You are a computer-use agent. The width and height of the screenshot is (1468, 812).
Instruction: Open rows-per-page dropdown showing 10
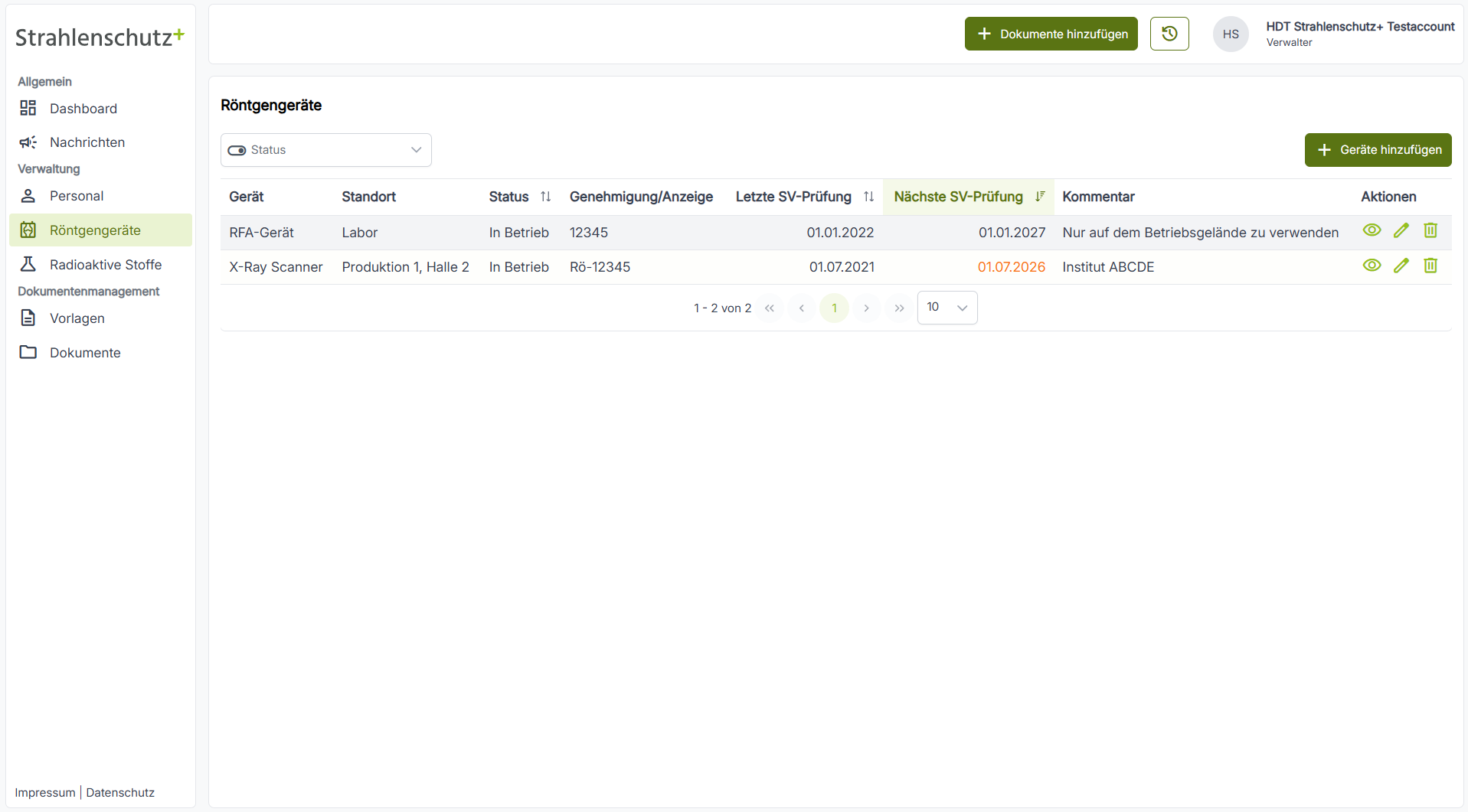click(947, 308)
